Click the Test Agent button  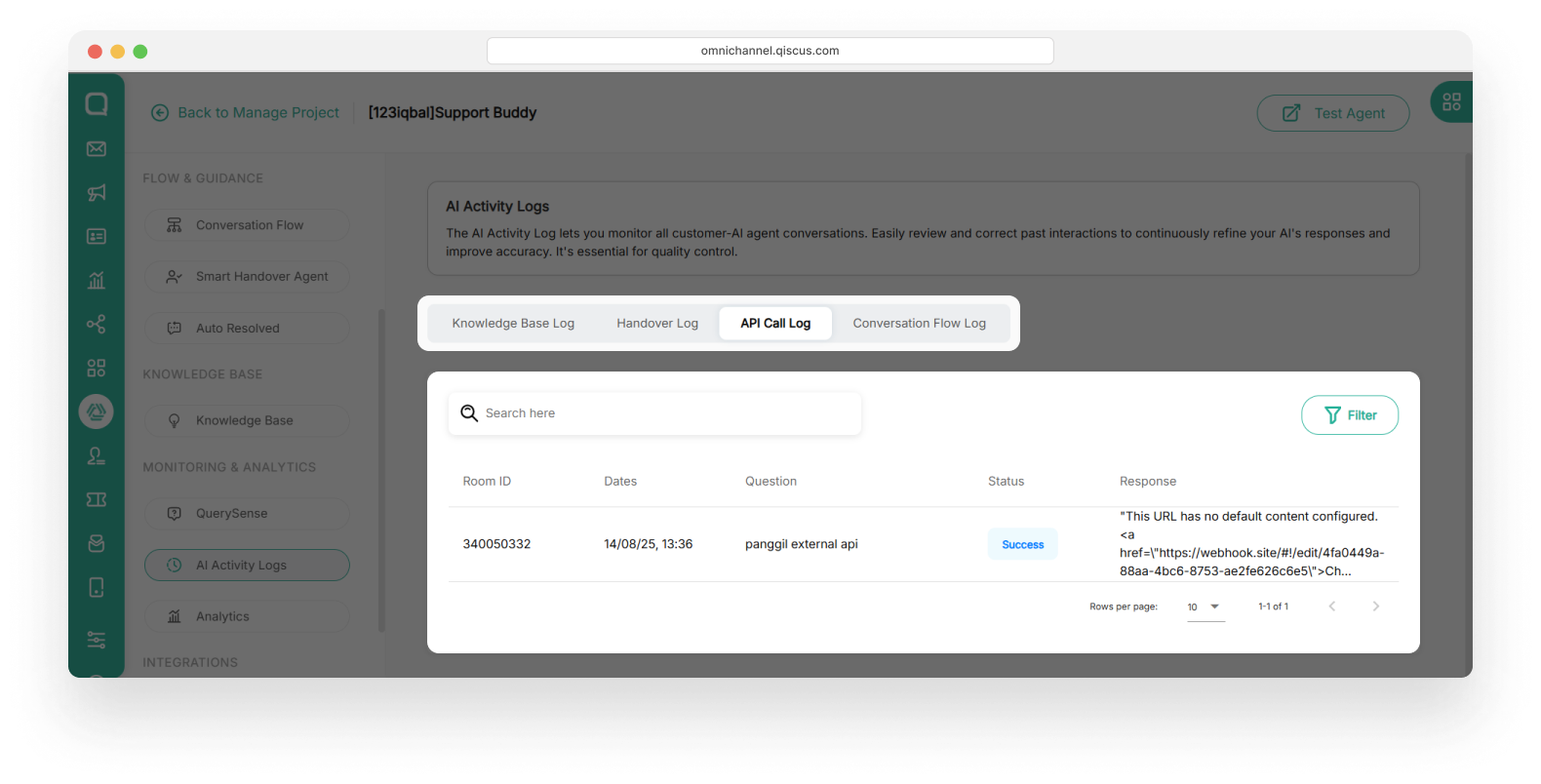1332,113
